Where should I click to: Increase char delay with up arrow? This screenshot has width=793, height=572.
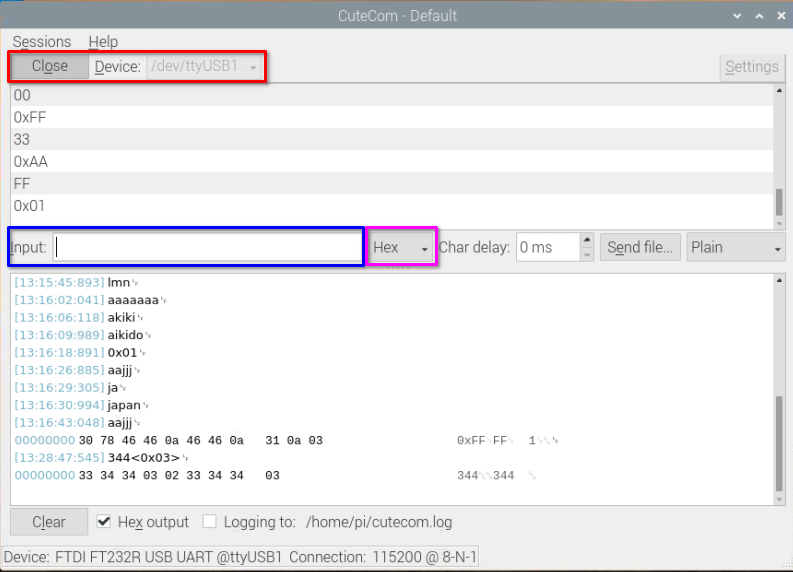point(587,240)
